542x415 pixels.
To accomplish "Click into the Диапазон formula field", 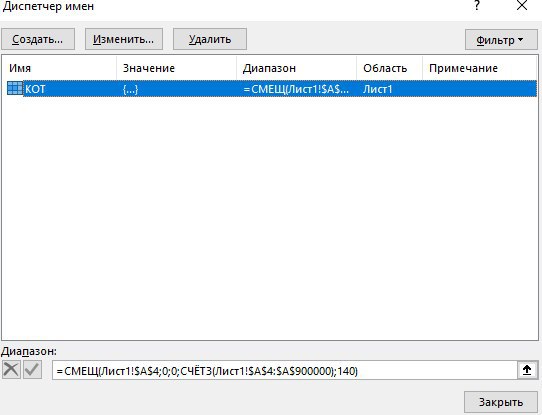I will pyautogui.click(x=285, y=370).
